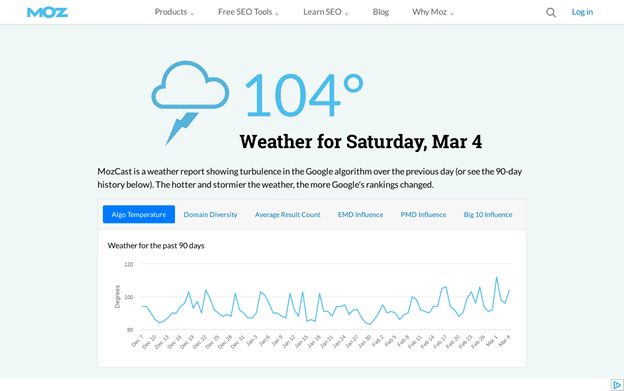Click the 100 y-axis value
624x391 pixels.
(129, 297)
